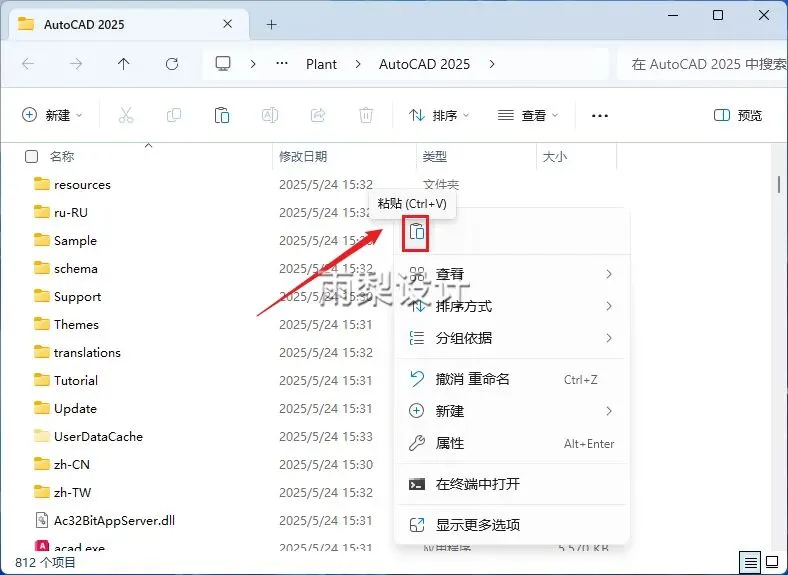Select the ru-RU folder
The width and height of the screenshot is (788, 575).
point(70,212)
